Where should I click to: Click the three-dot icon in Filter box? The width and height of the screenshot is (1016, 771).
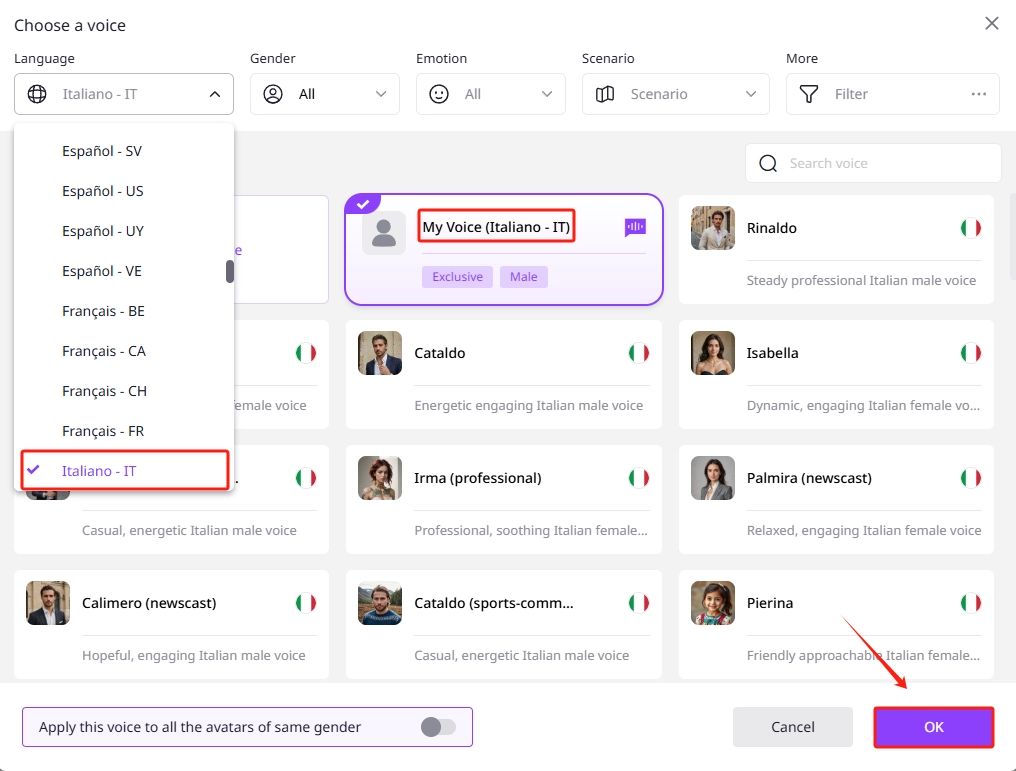[x=978, y=94]
